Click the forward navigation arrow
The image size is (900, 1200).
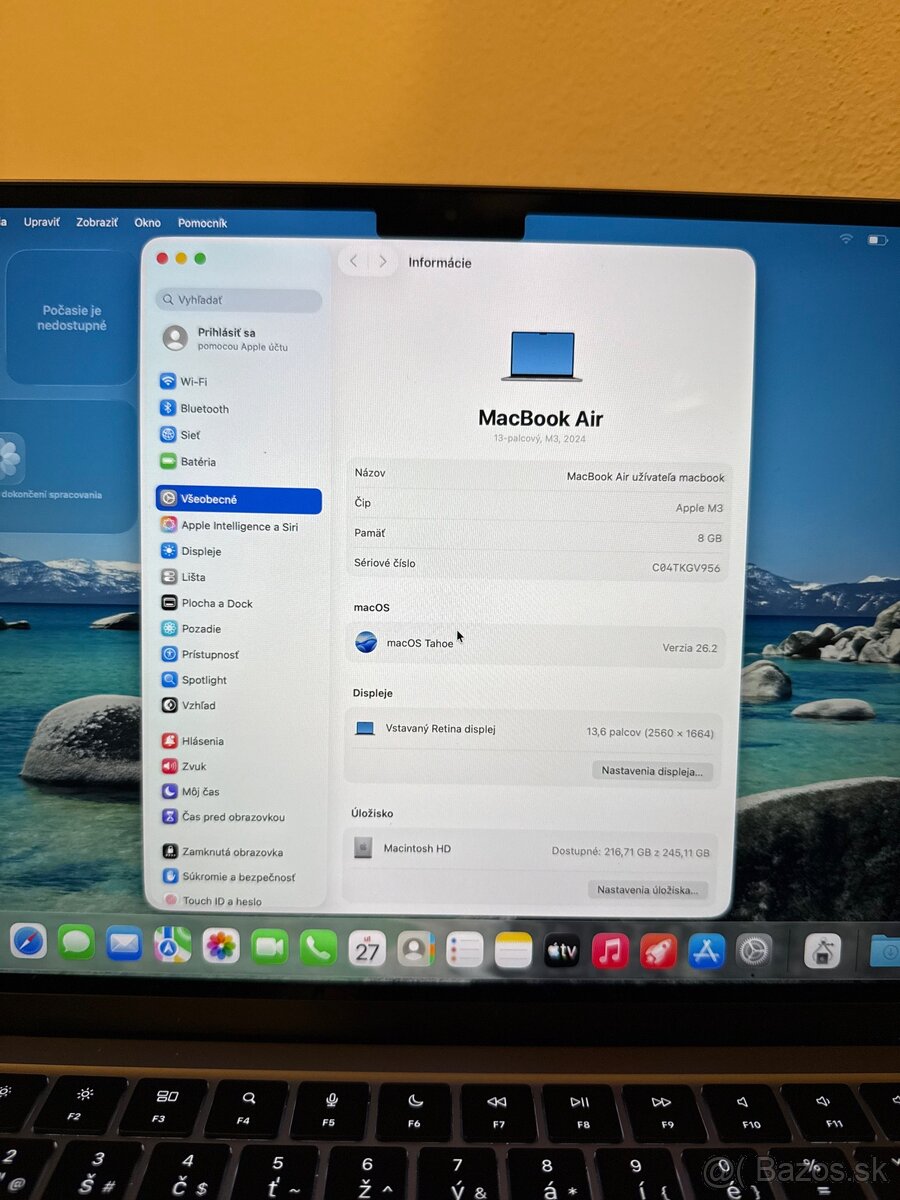pyautogui.click(x=383, y=260)
